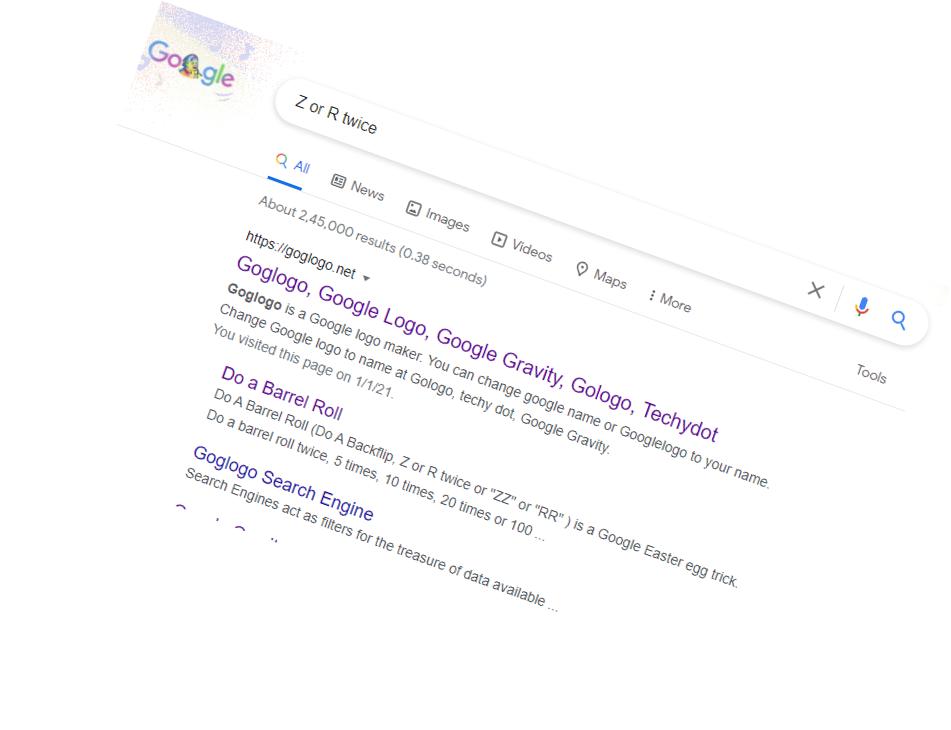Click the Images tab picture icon
Image resolution: width=951 pixels, height=730 pixels.
point(413,209)
